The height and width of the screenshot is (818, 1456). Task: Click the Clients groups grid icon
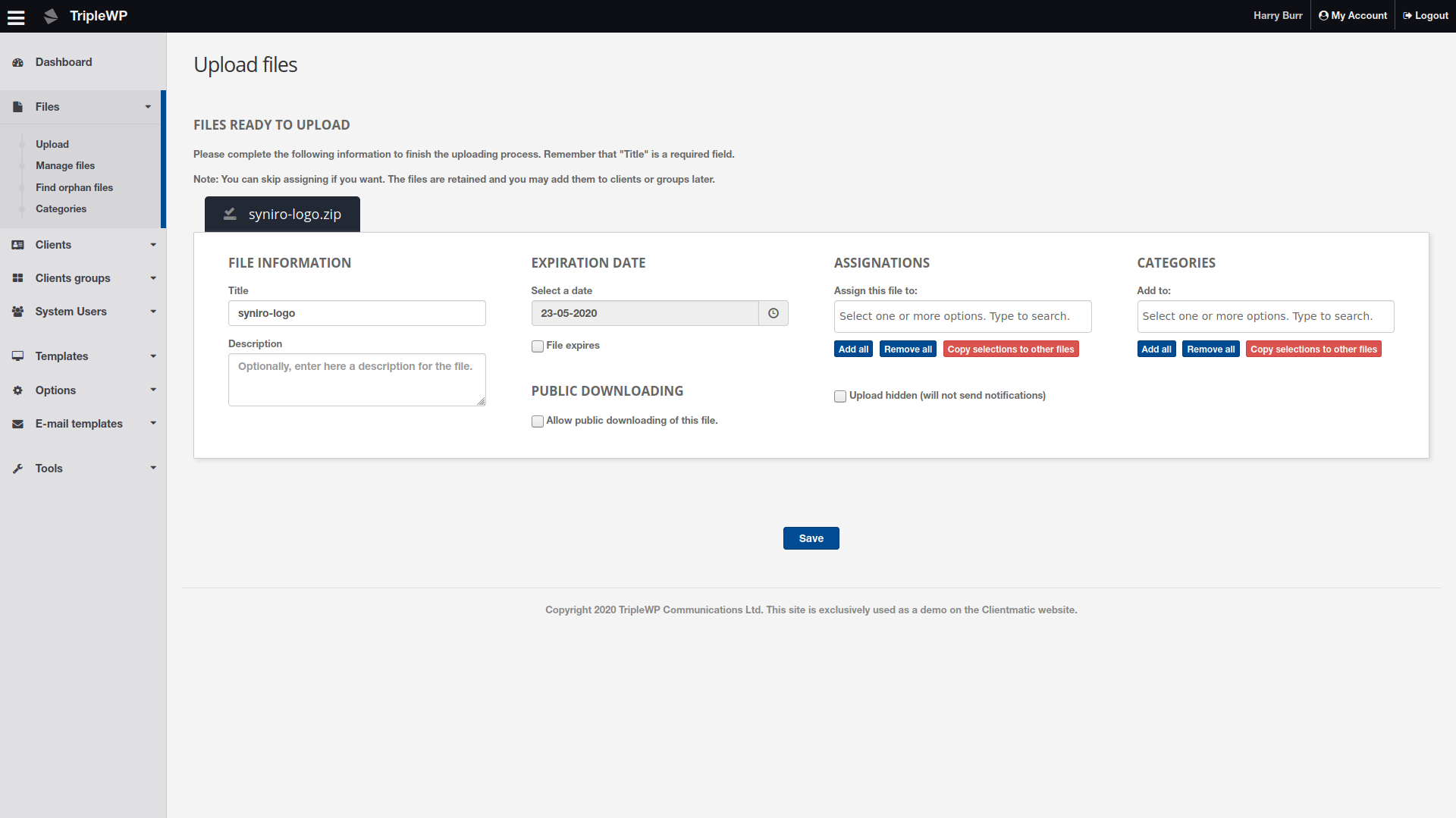pyautogui.click(x=17, y=278)
